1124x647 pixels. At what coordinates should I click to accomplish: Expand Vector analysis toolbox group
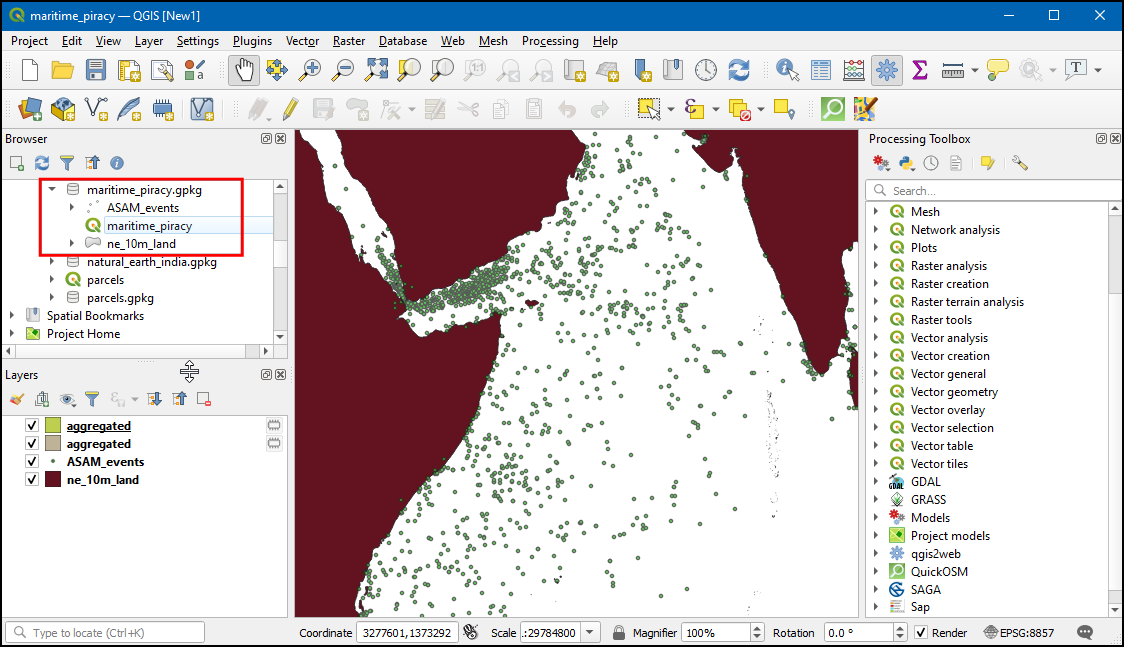876,337
